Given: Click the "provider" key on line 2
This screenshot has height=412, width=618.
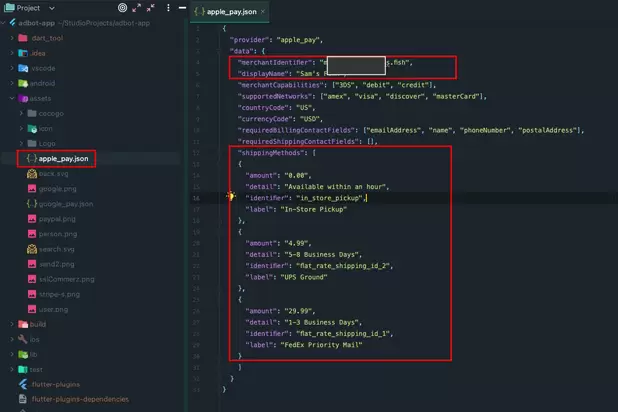Looking at the screenshot, I should pyautogui.click(x=249, y=40).
